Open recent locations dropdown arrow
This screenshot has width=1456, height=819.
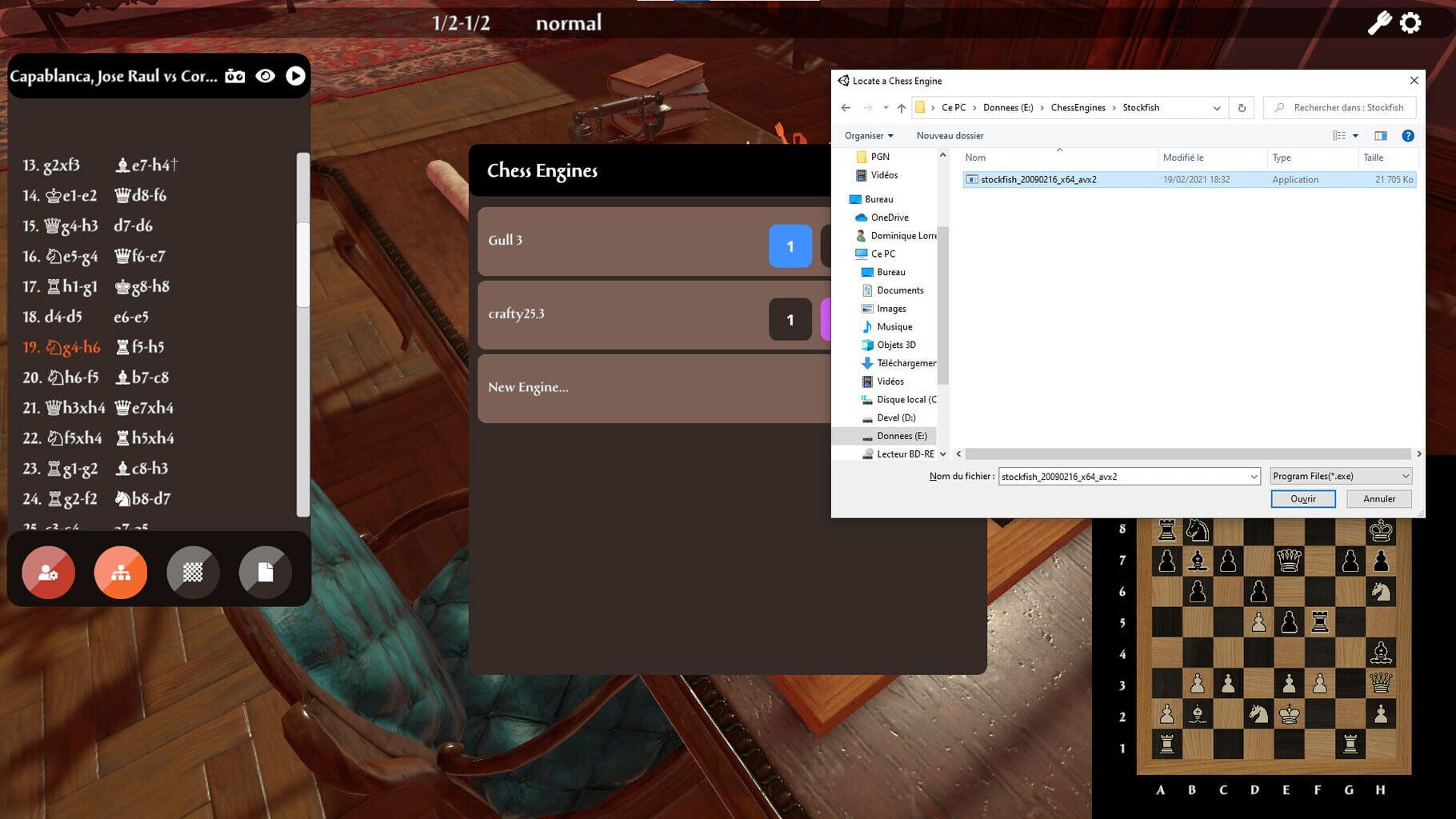click(x=886, y=107)
